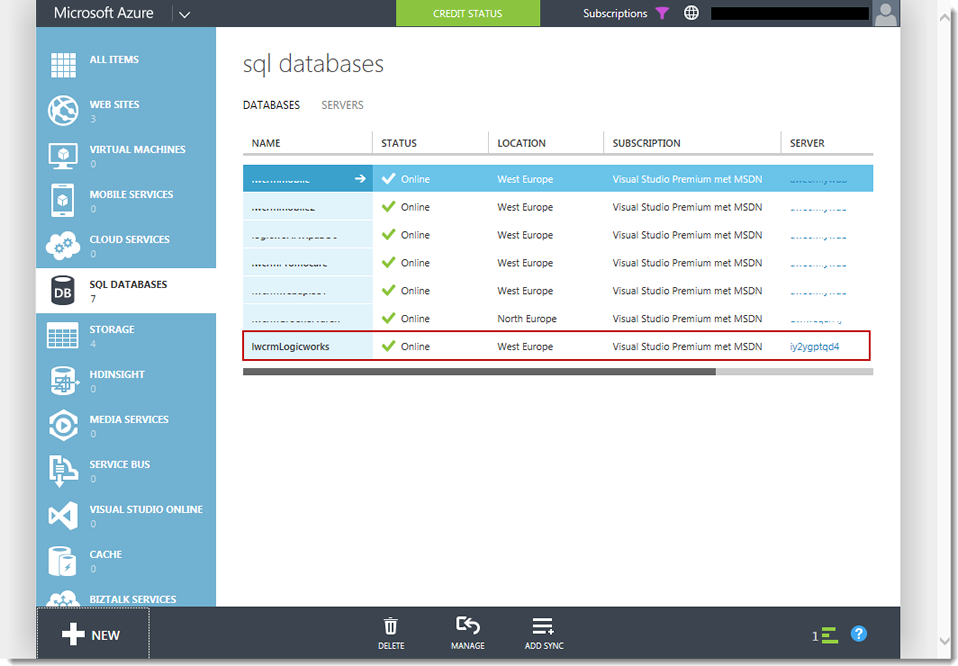Screen dimensions: 958x666
Task: Open the Storage table icon
Action: click(x=63, y=335)
